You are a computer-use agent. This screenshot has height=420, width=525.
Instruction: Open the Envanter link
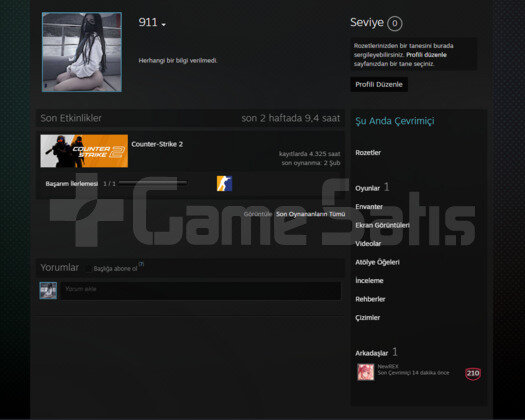369,207
